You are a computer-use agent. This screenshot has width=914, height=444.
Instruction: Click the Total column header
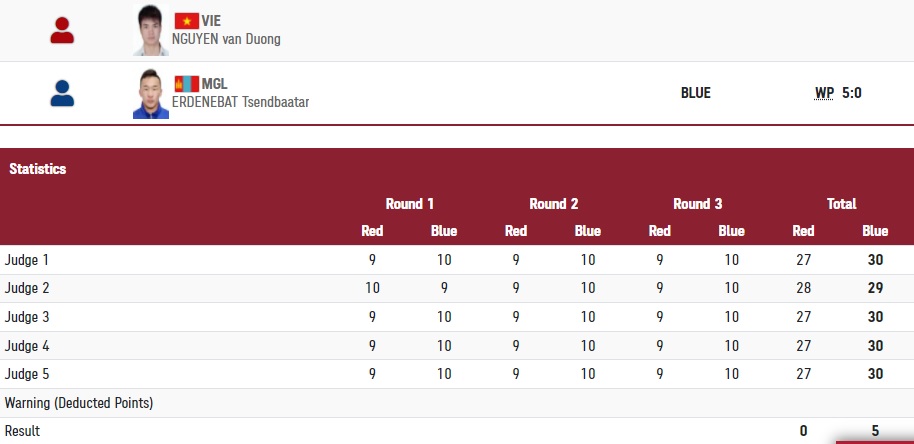click(x=841, y=204)
